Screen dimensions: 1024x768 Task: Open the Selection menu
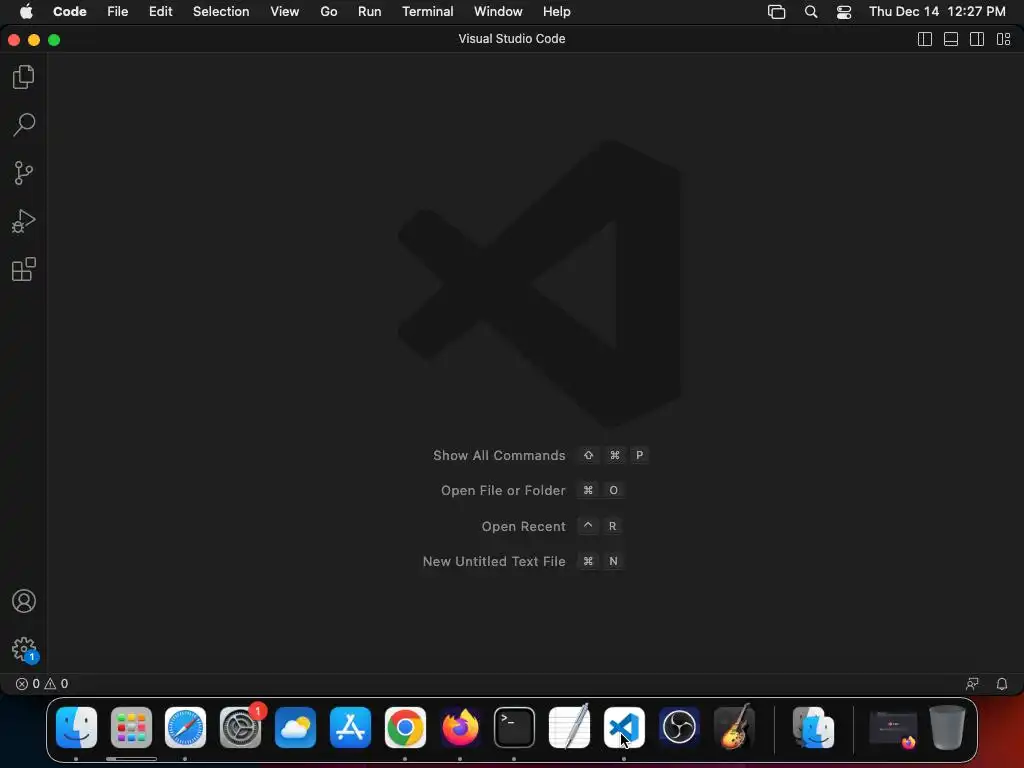(221, 12)
